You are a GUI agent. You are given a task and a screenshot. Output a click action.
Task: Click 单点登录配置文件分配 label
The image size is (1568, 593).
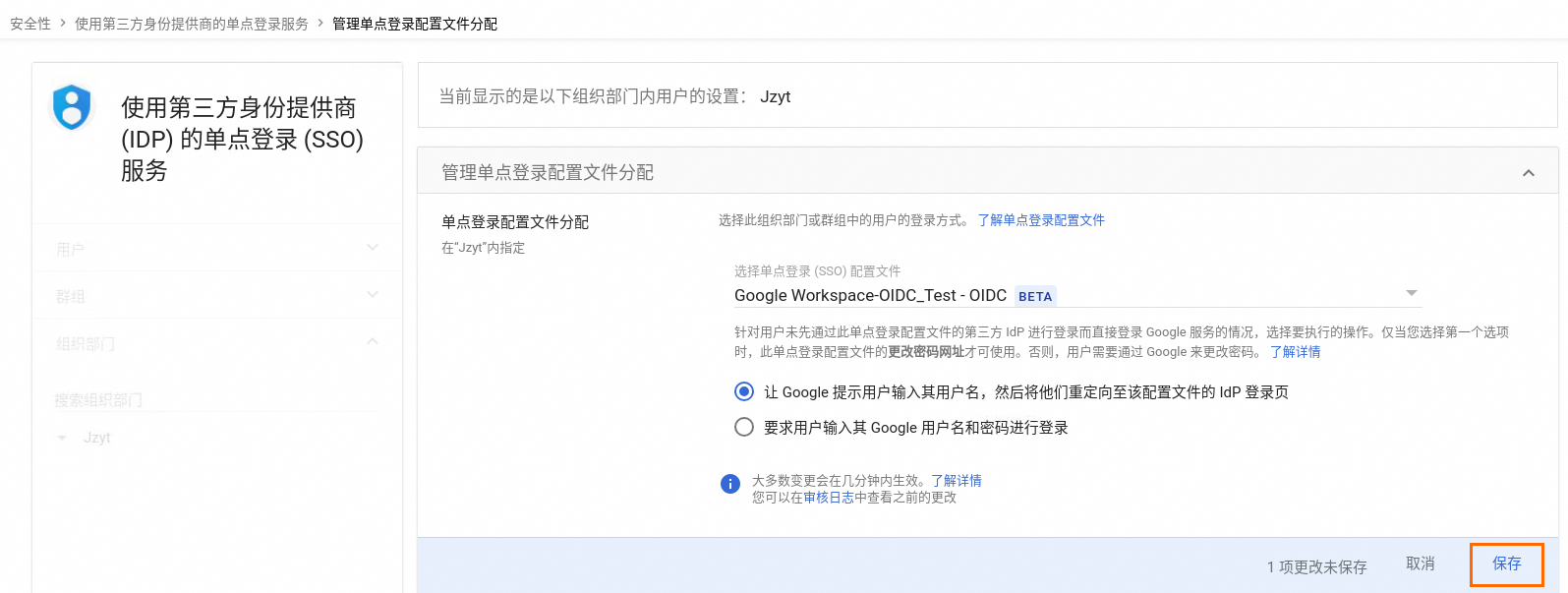(x=515, y=222)
